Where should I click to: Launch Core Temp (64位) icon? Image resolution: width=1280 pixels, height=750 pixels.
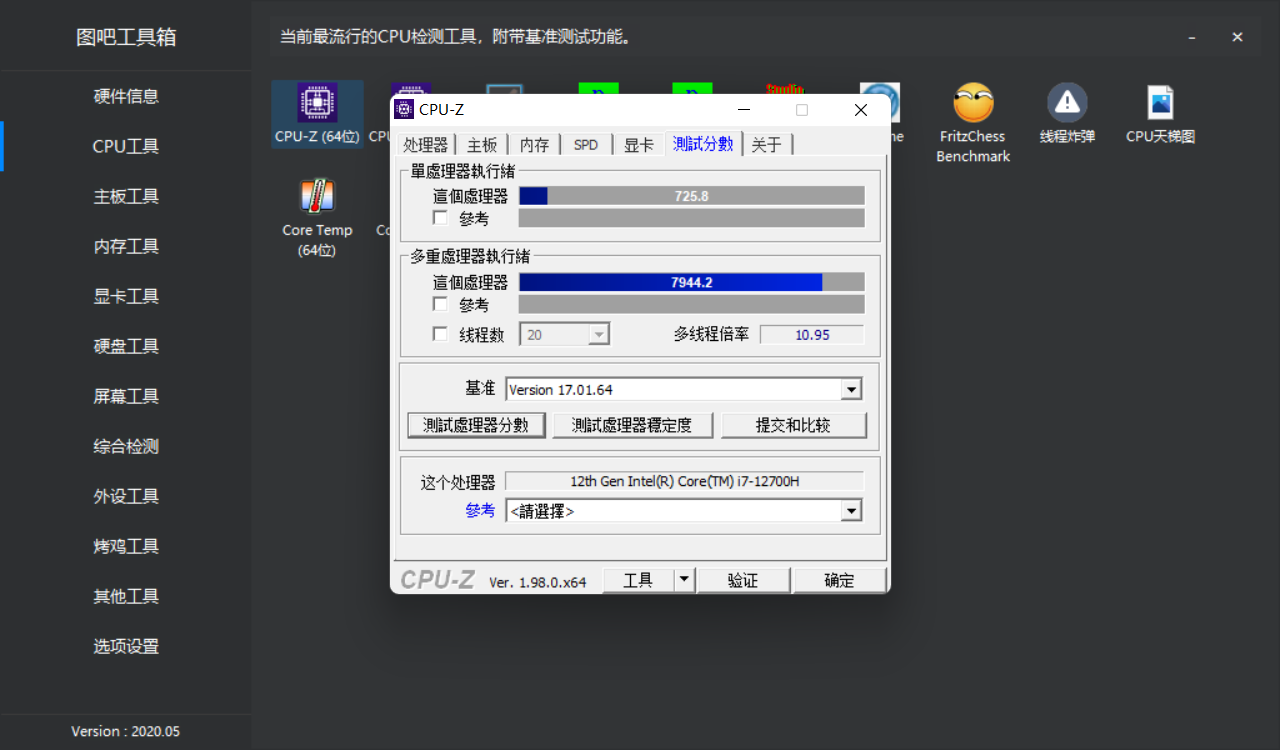click(317, 218)
